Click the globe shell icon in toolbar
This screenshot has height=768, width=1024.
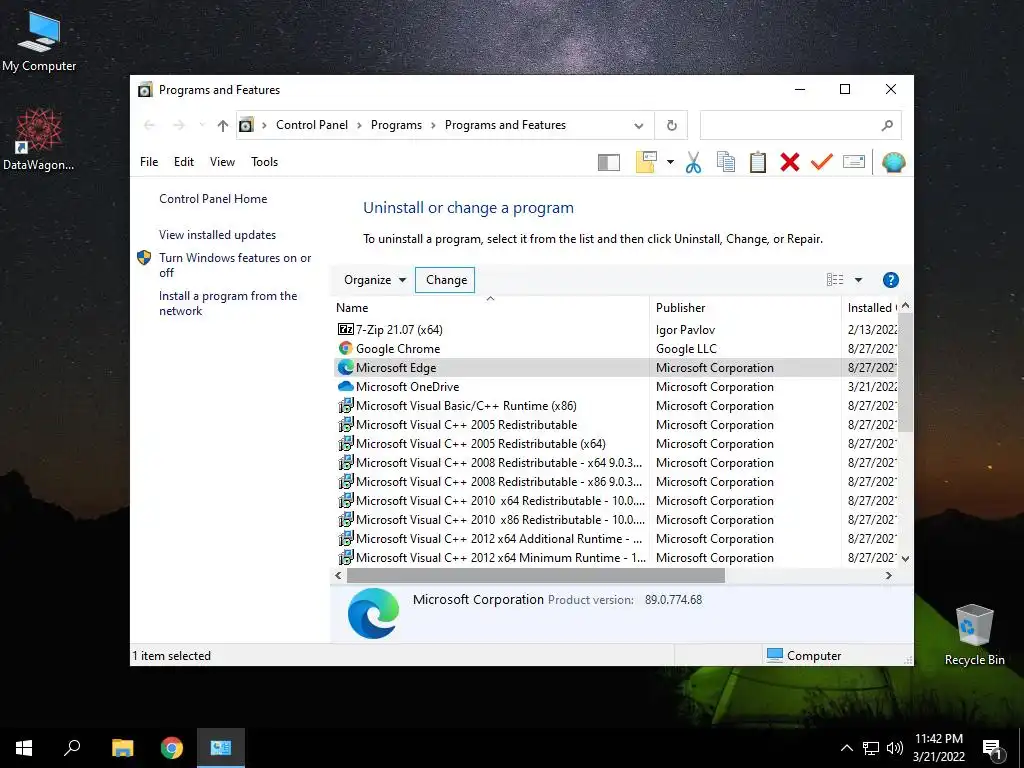point(893,162)
